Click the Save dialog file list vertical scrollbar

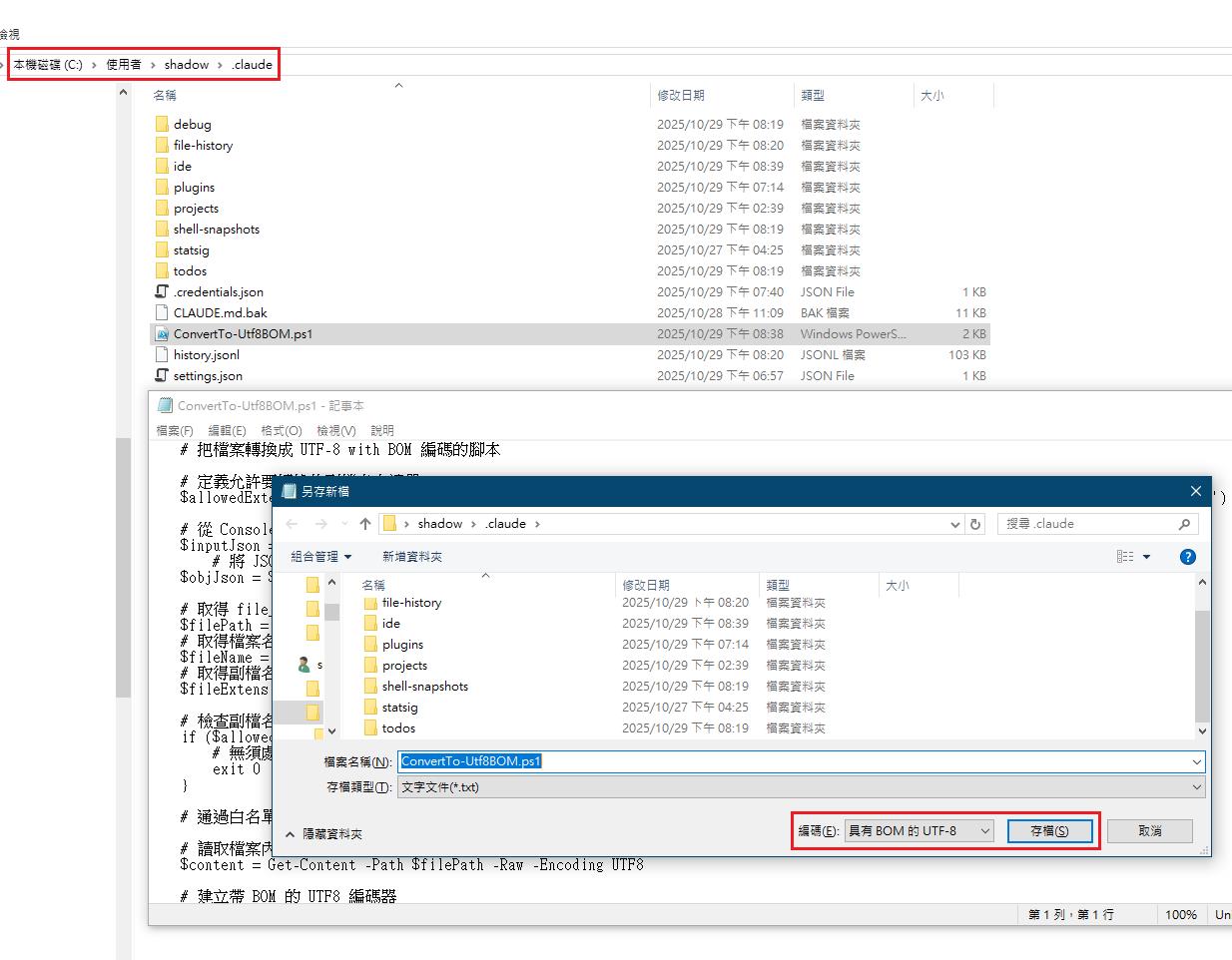[x=1202, y=659]
